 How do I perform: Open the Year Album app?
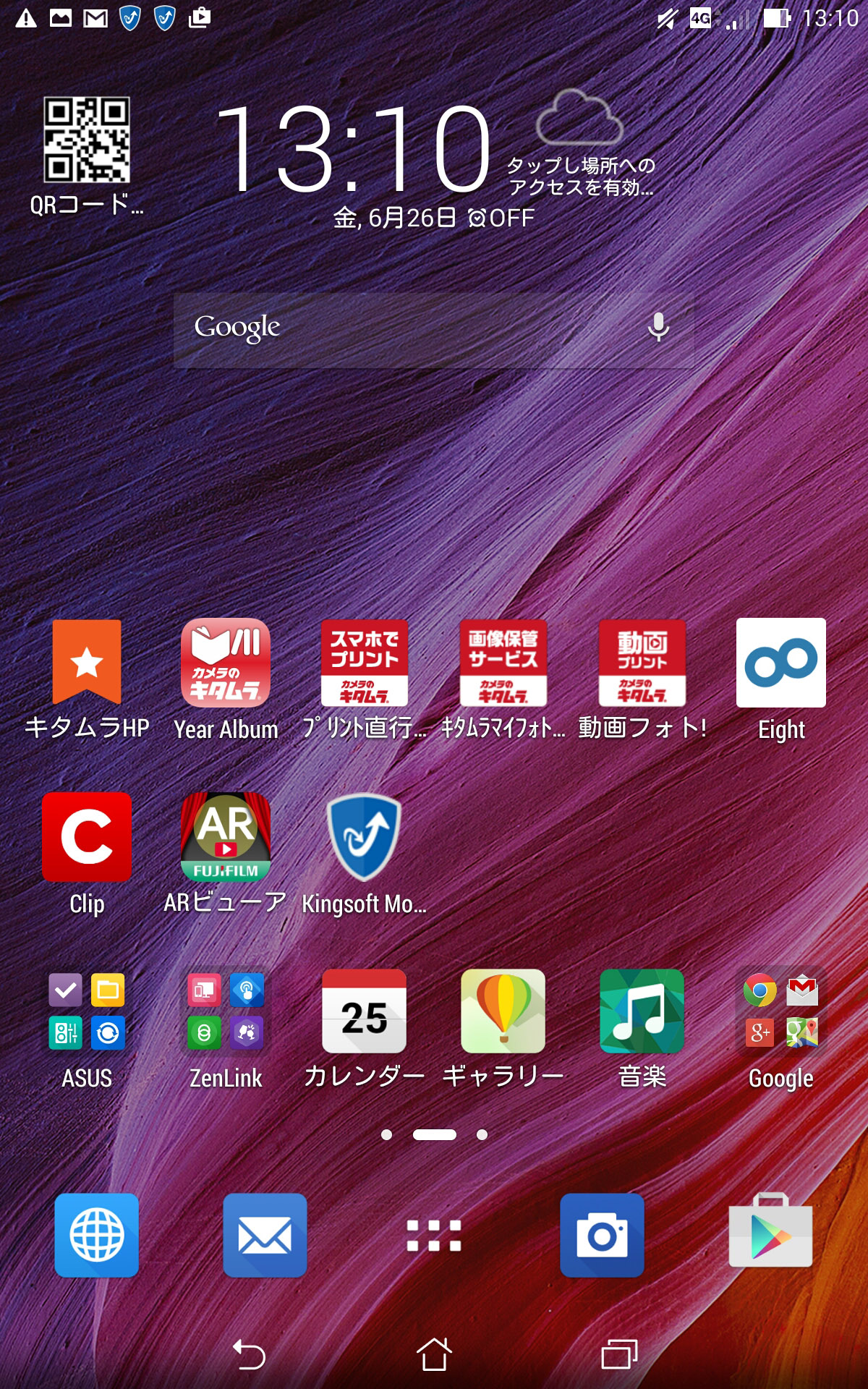click(226, 663)
